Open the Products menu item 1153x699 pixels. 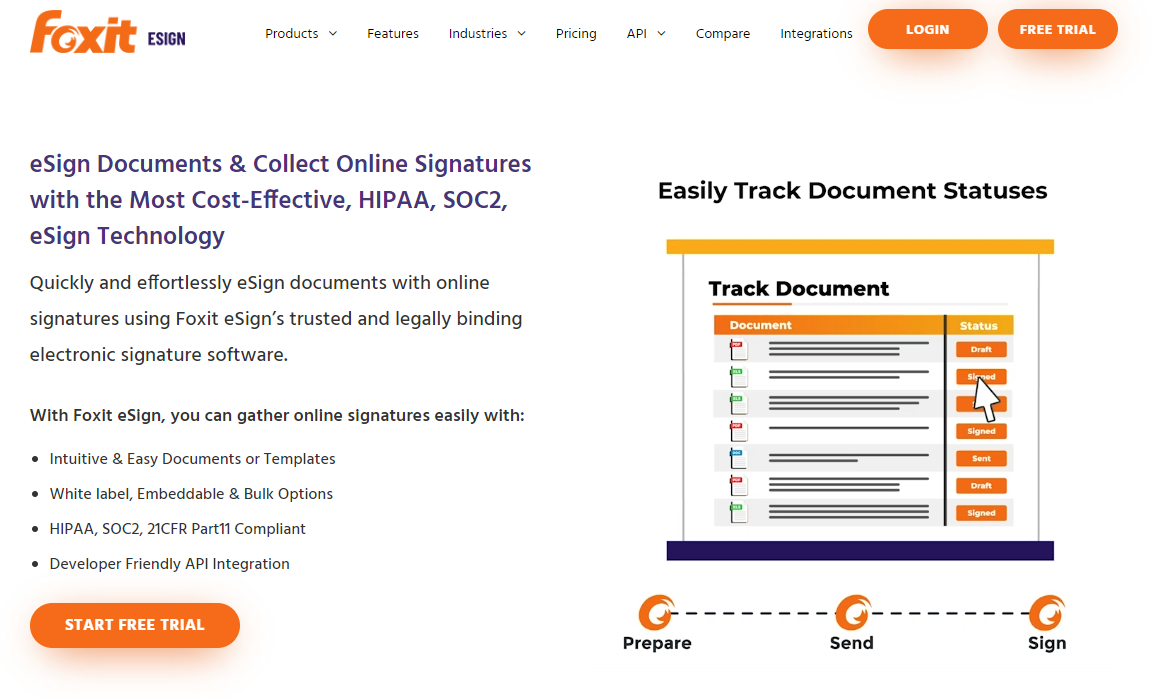click(x=292, y=34)
